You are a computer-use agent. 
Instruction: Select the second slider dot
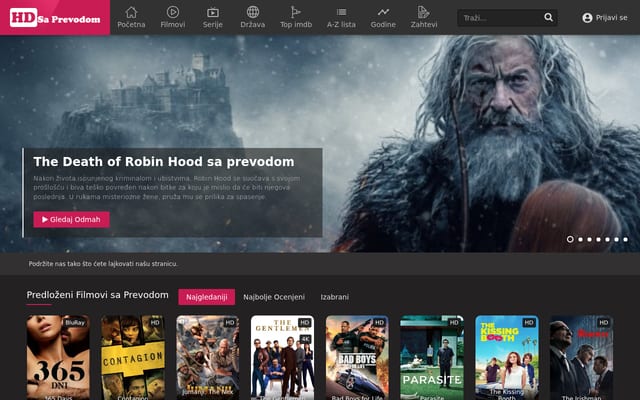[580, 240]
